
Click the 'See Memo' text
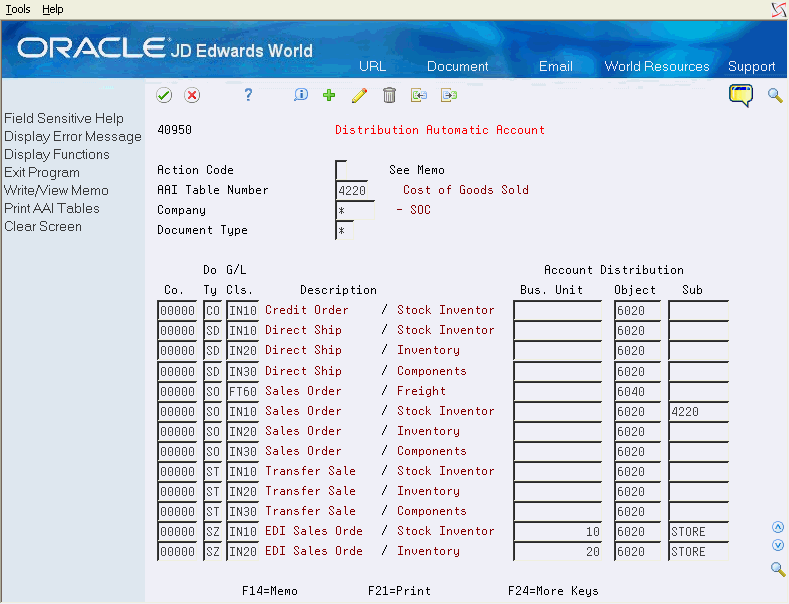pyautogui.click(x=417, y=170)
